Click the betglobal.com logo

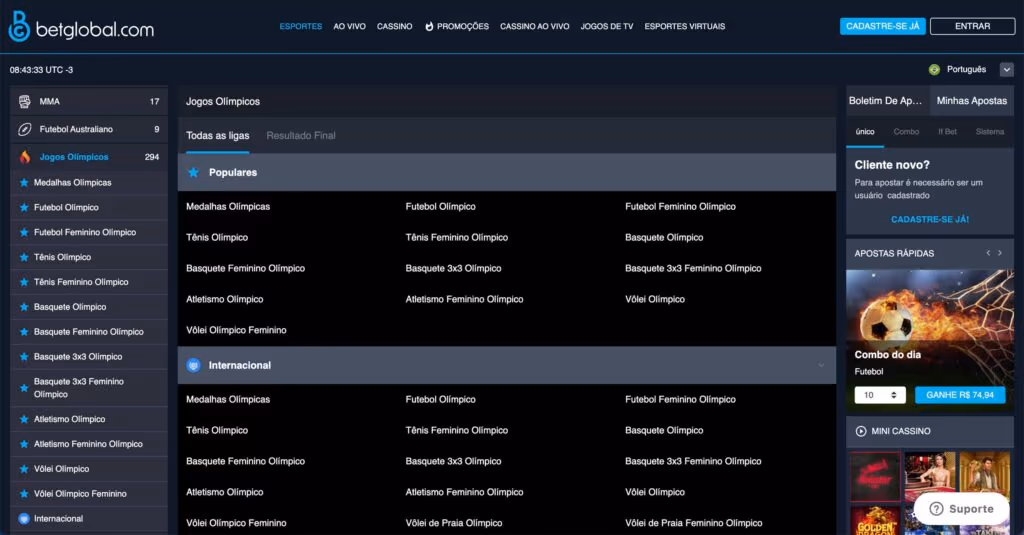[x=81, y=29]
